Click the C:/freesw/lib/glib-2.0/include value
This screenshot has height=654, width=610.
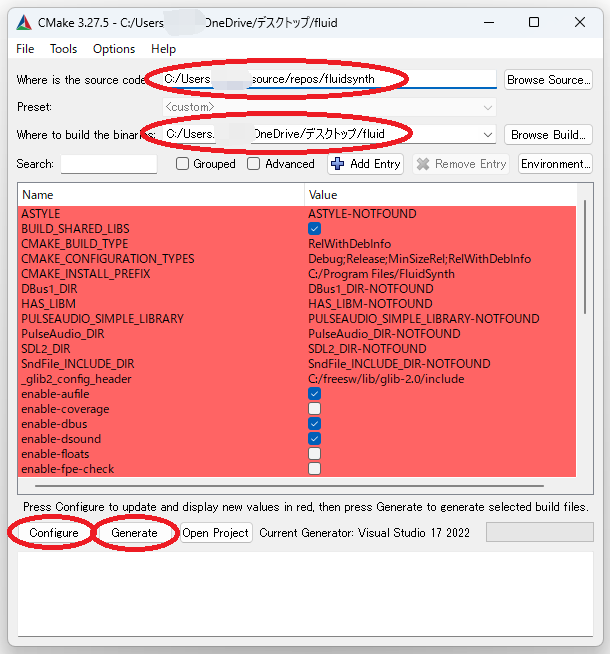click(386, 379)
